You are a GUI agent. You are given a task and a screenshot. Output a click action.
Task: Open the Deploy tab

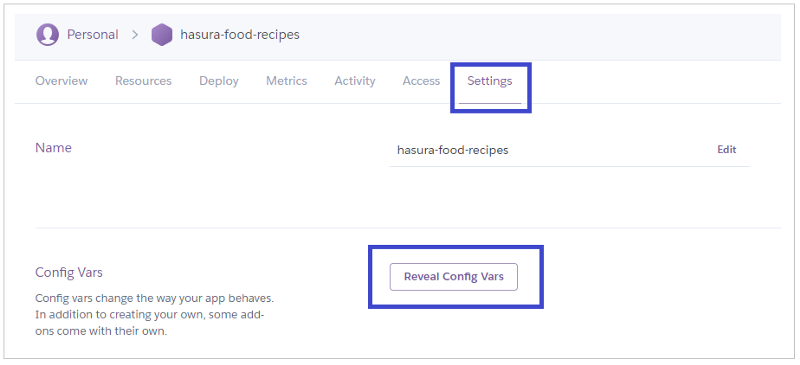(219, 81)
